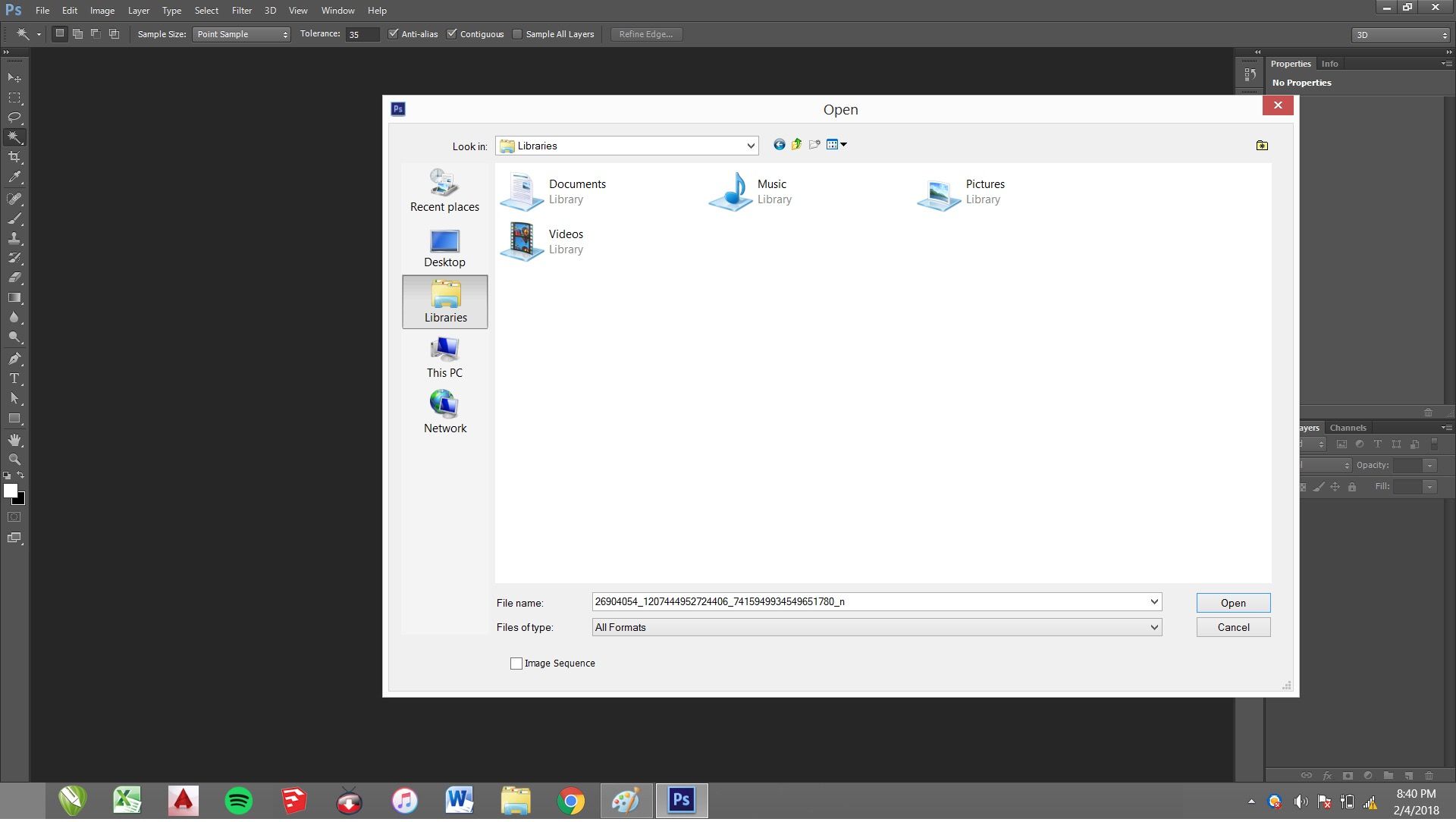This screenshot has width=1456, height=822.
Task: Switch to the Info tab
Action: pyautogui.click(x=1330, y=62)
